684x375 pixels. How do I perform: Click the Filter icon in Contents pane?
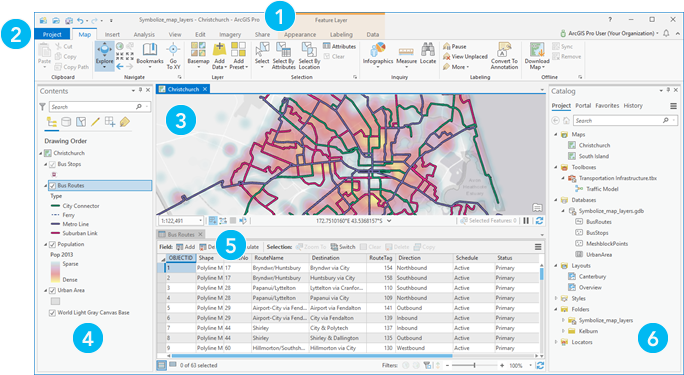[x=42, y=106]
